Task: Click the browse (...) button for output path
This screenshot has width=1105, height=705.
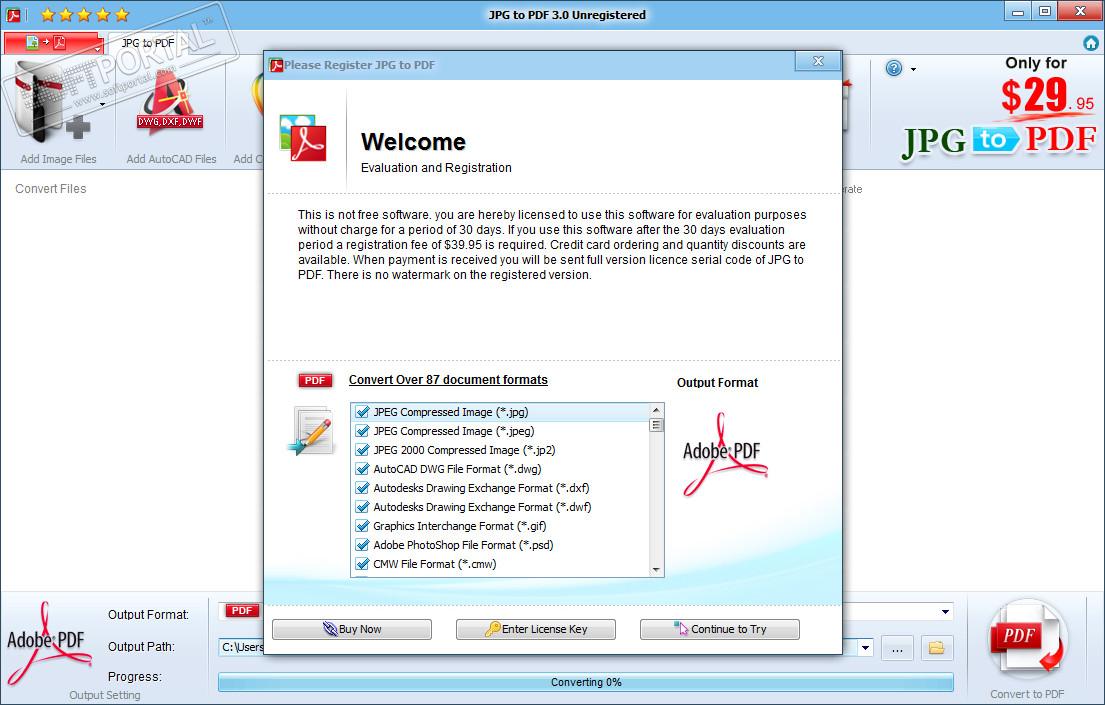Action: pyautogui.click(x=897, y=647)
